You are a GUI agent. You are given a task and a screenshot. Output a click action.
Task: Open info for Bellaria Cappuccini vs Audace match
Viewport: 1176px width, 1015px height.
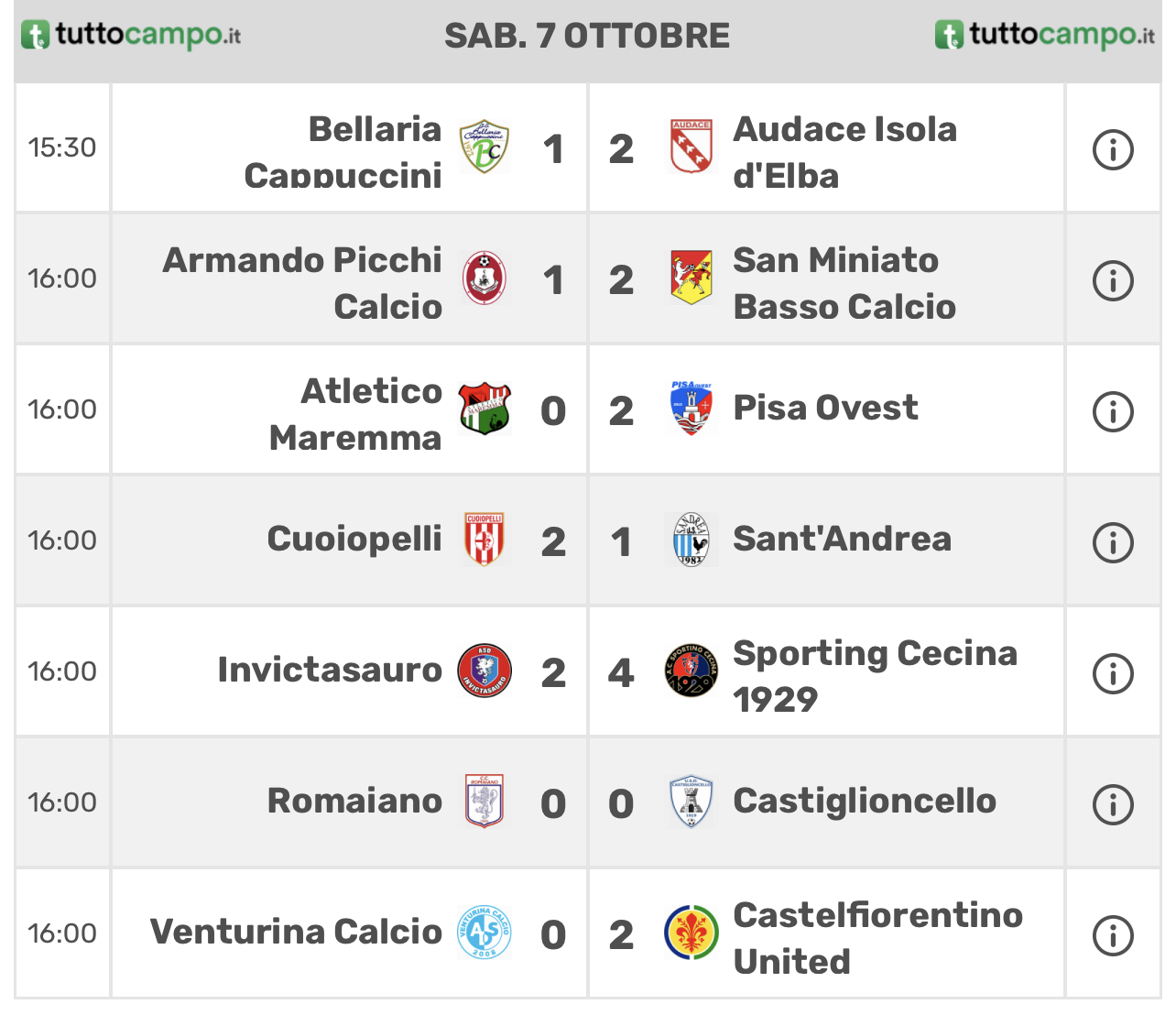tap(1113, 149)
